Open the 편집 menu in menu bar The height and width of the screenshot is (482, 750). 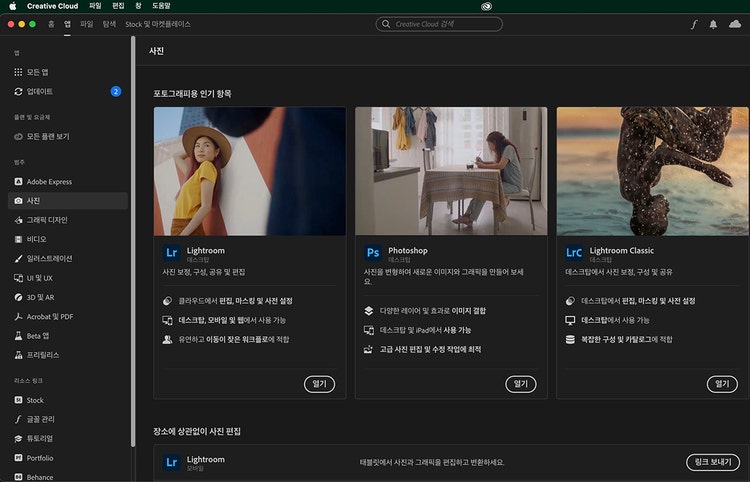(119, 5)
